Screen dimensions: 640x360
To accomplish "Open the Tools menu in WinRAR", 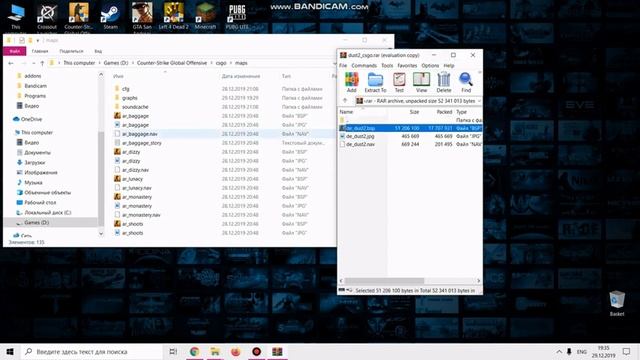I will point(387,66).
